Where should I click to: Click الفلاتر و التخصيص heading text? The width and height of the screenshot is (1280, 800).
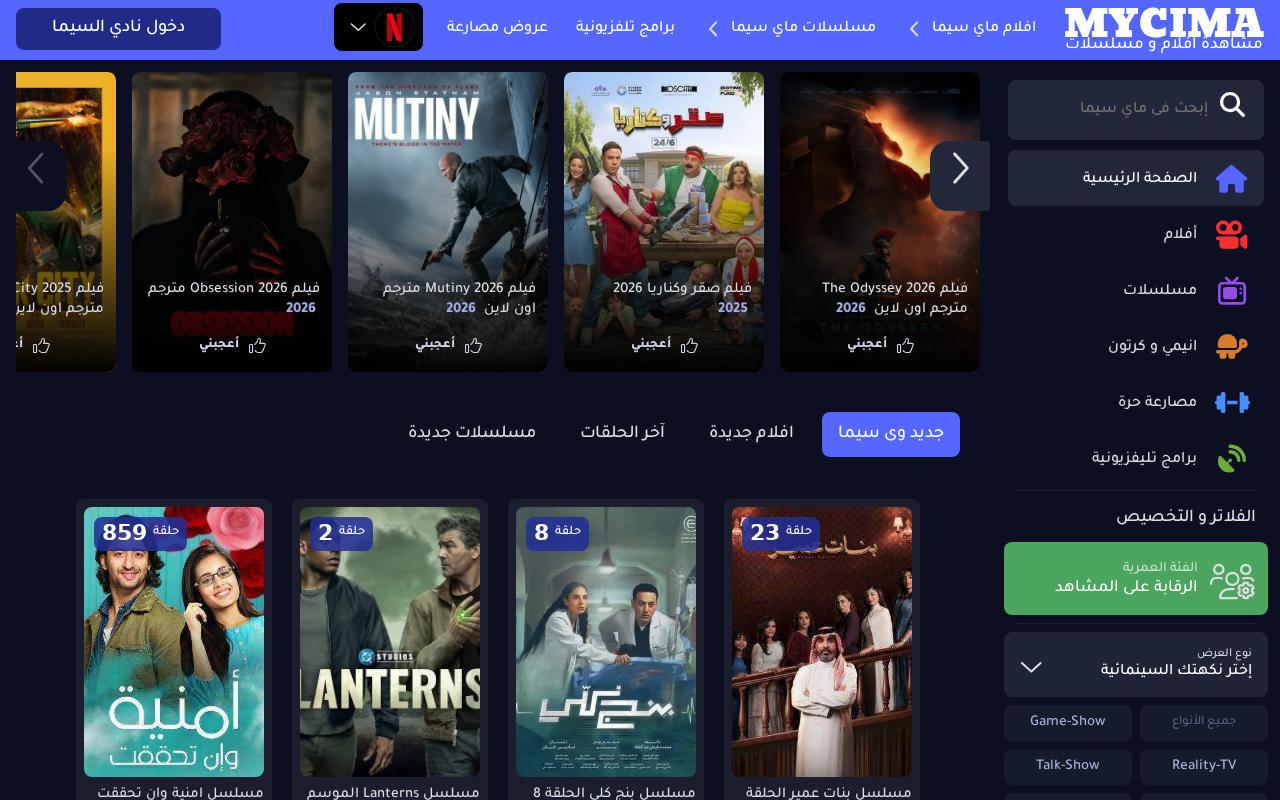tap(1186, 517)
